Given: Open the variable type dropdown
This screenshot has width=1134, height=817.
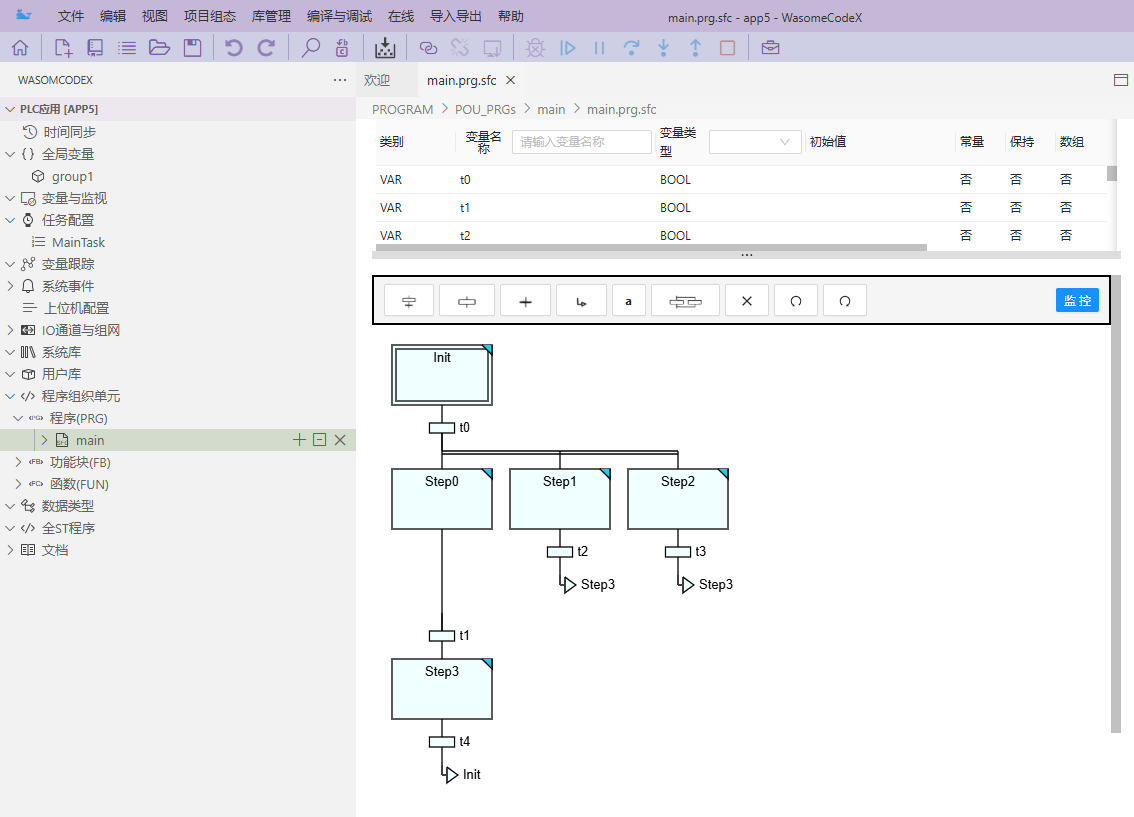Looking at the screenshot, I should point(755,142).
